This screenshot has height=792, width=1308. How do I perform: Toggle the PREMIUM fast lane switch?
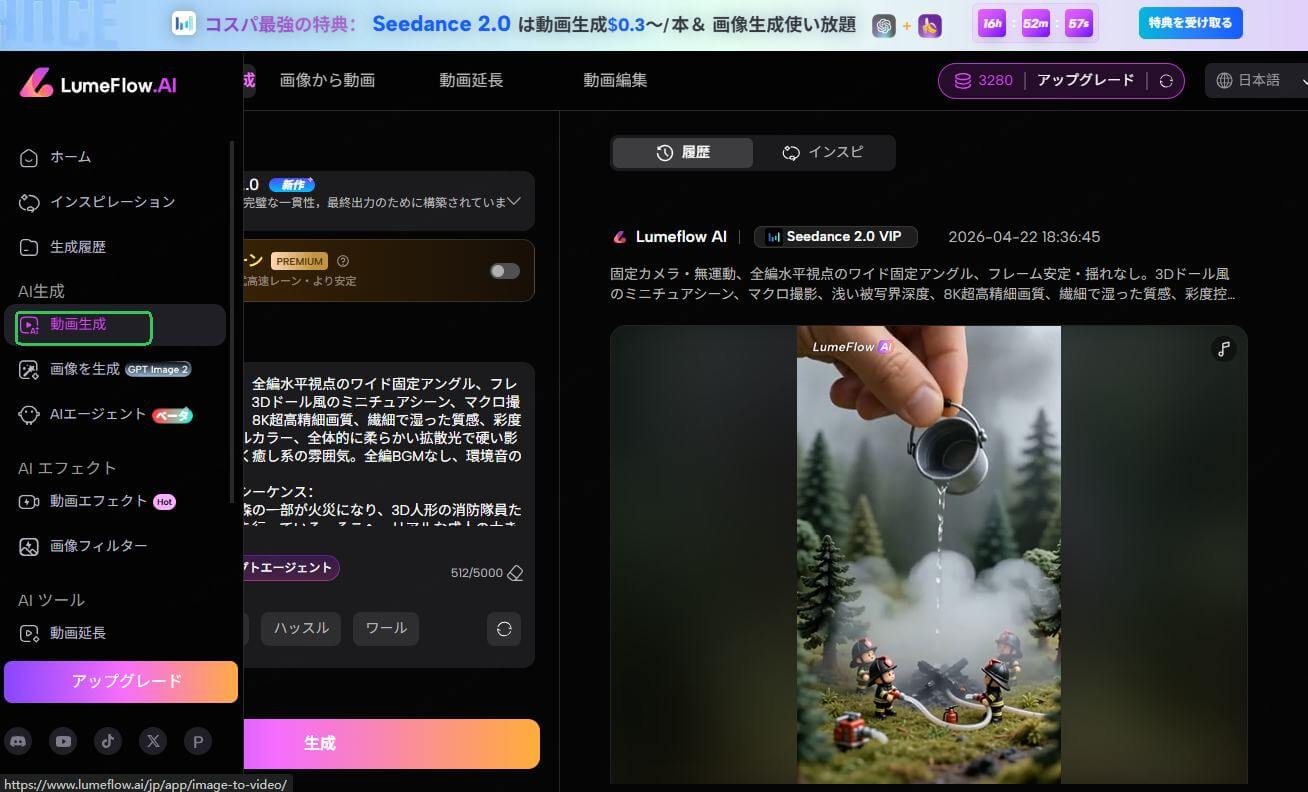point(504,270)
